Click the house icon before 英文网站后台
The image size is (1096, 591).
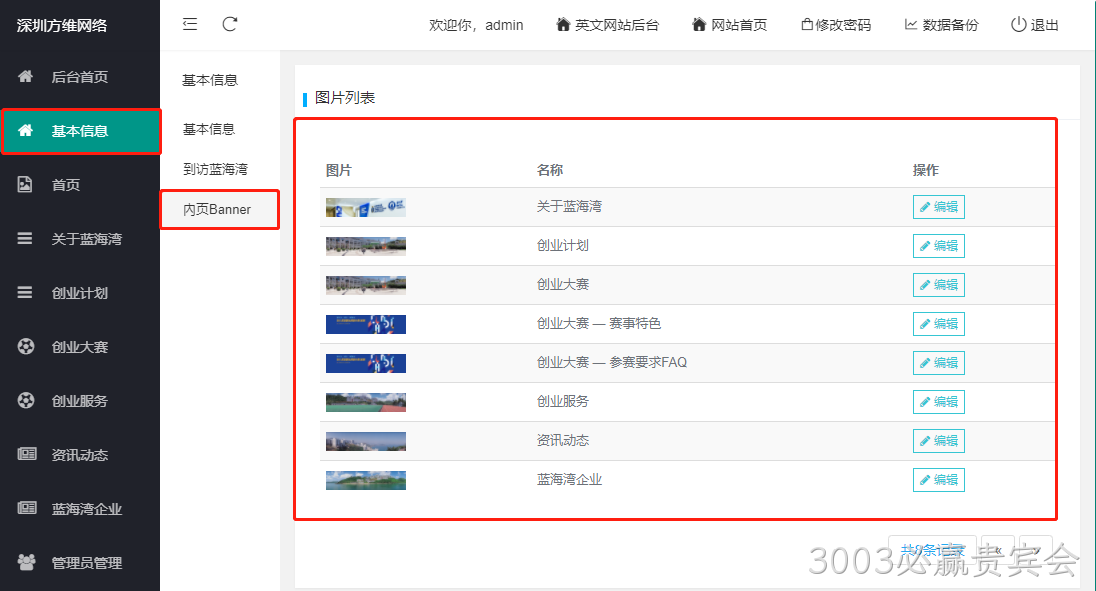pyautogui.click(x=563, y=24)
